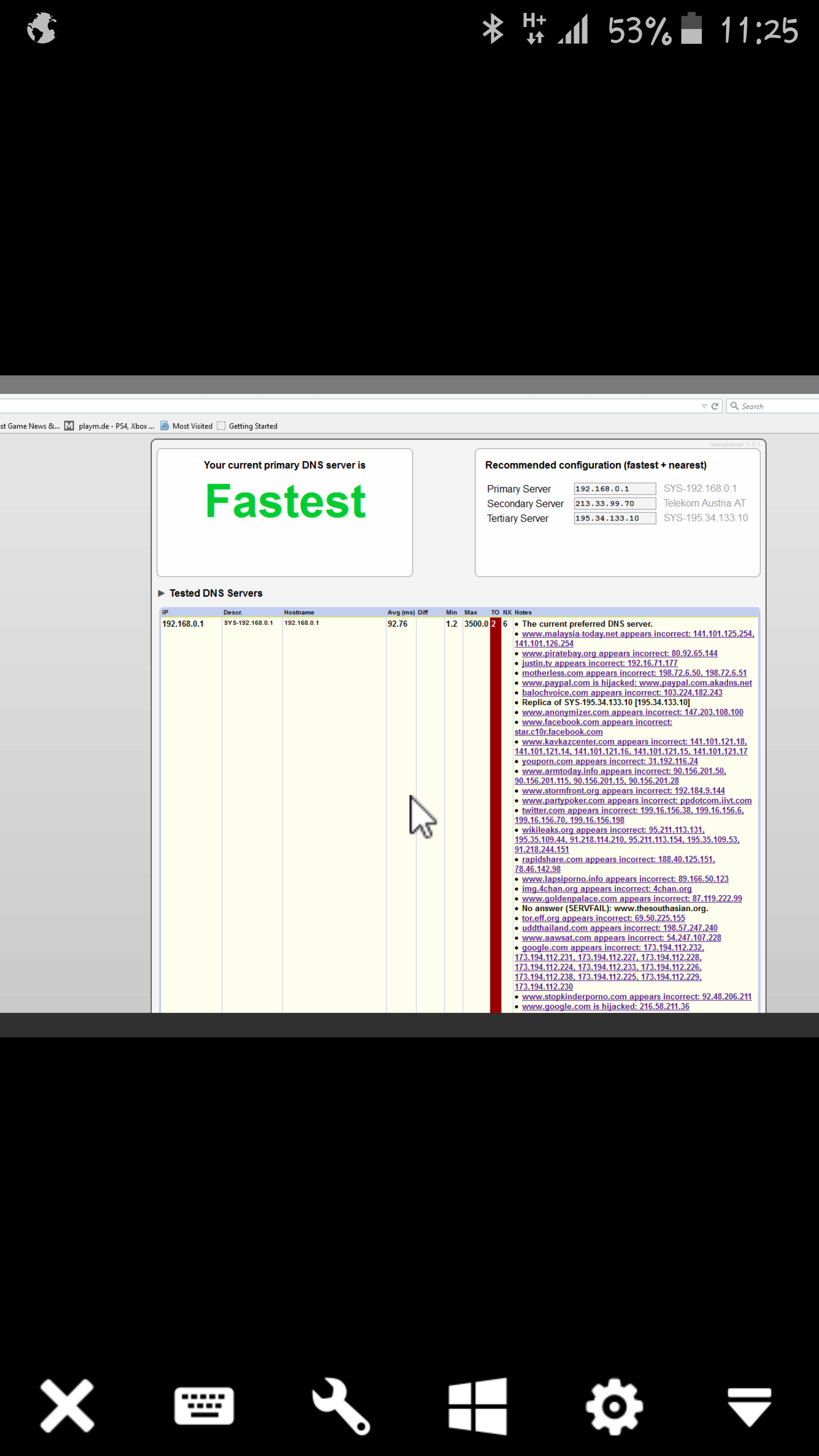
Task: Click the Hostname column header
Action: (x=299, y=613)
